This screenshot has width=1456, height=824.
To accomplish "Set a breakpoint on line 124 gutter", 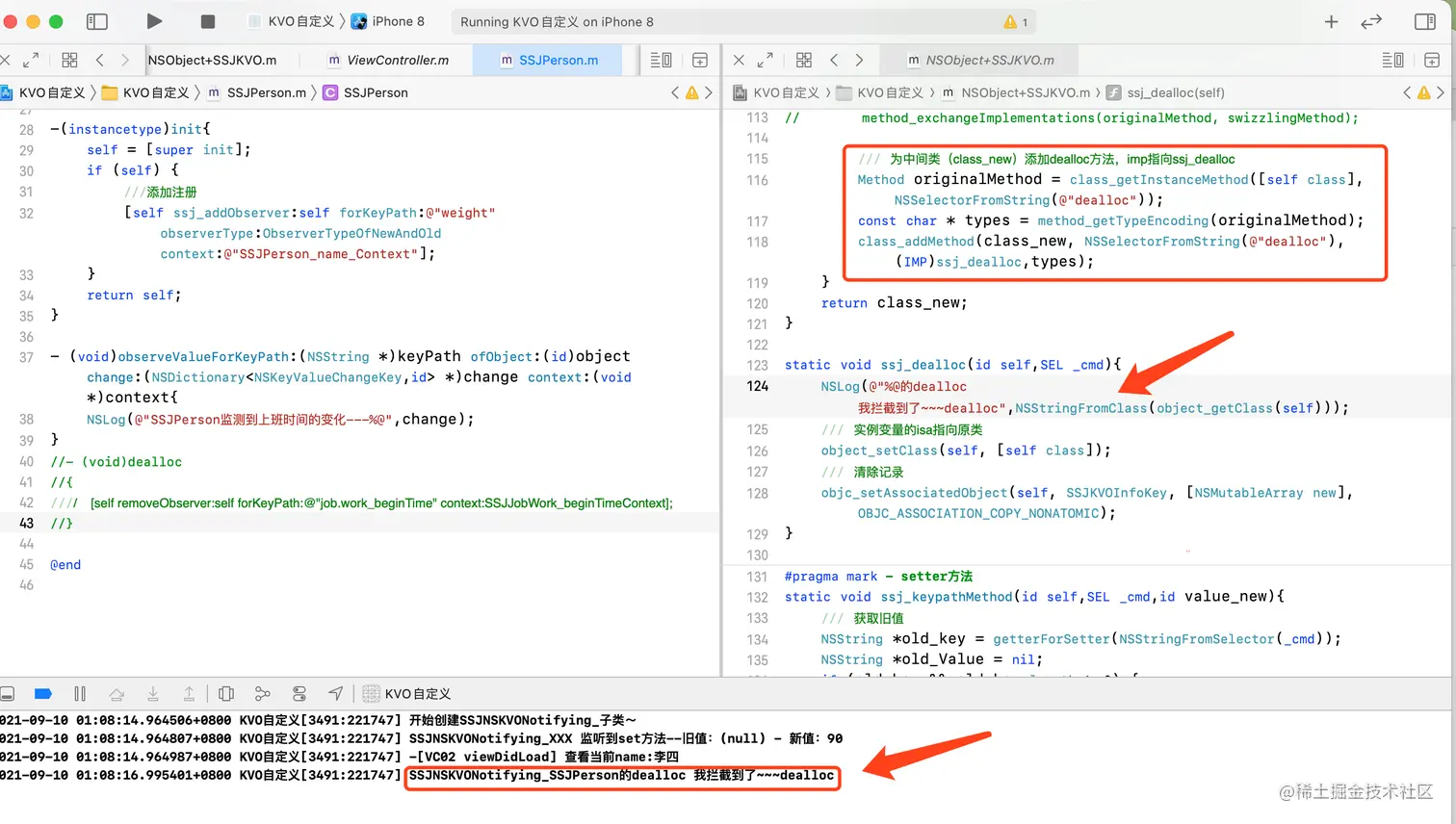I will click(x=758, y=386).
